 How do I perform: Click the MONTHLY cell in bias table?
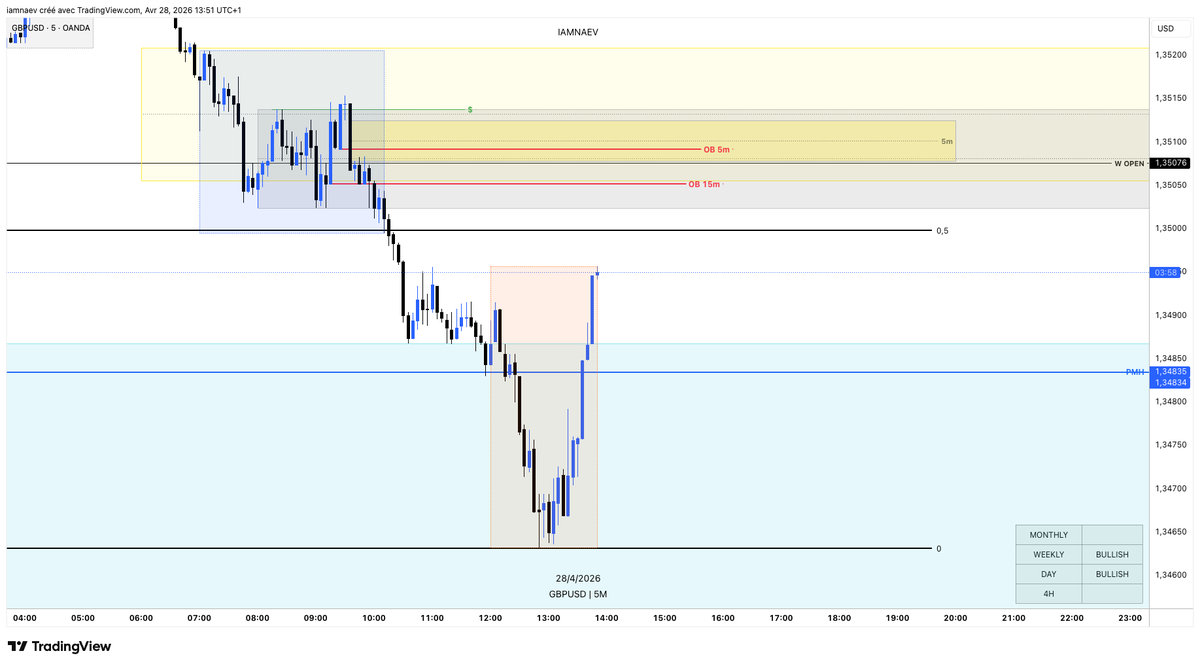tap(1048, 535)
